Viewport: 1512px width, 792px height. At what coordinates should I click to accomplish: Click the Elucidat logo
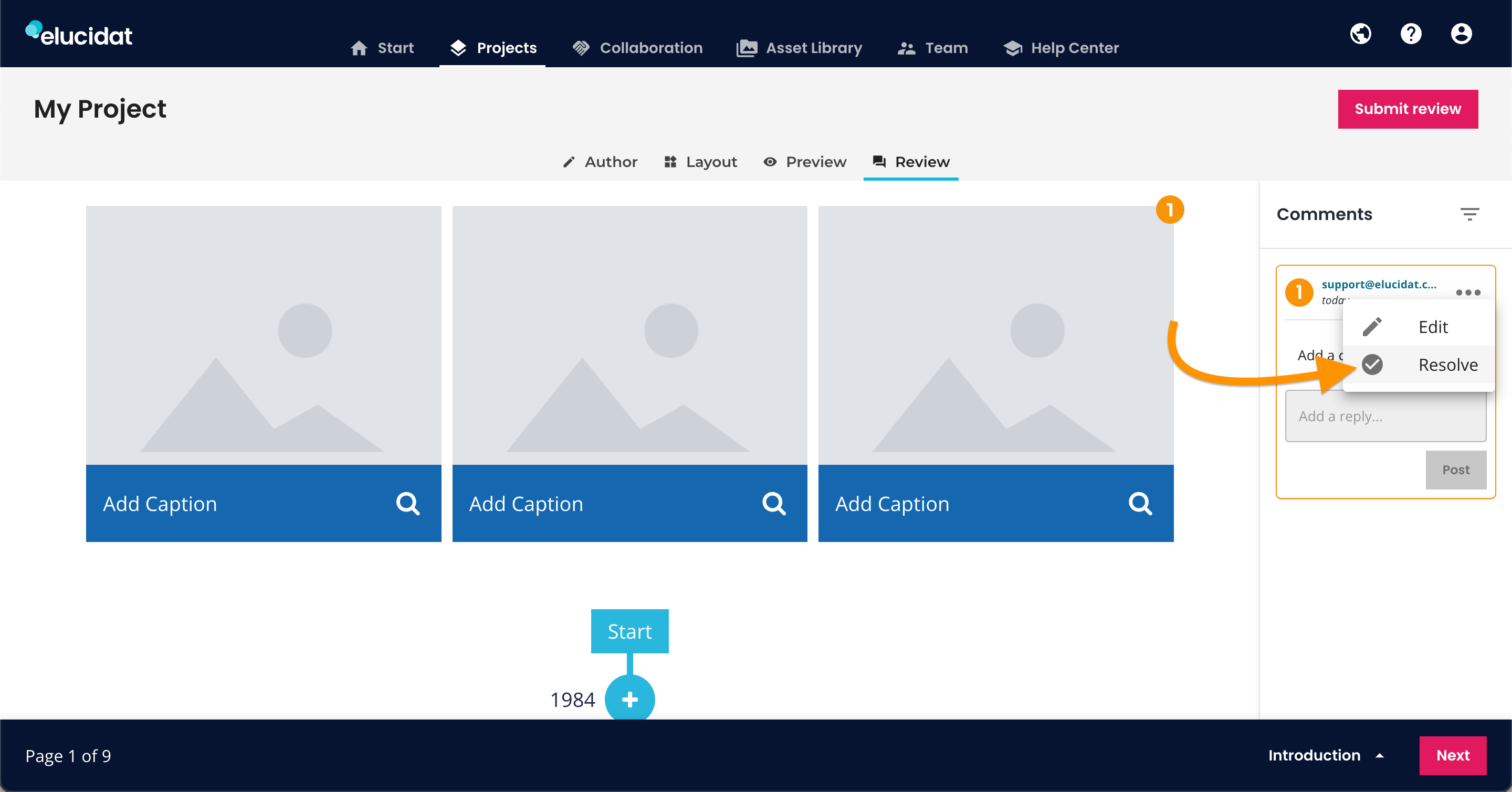79,34
